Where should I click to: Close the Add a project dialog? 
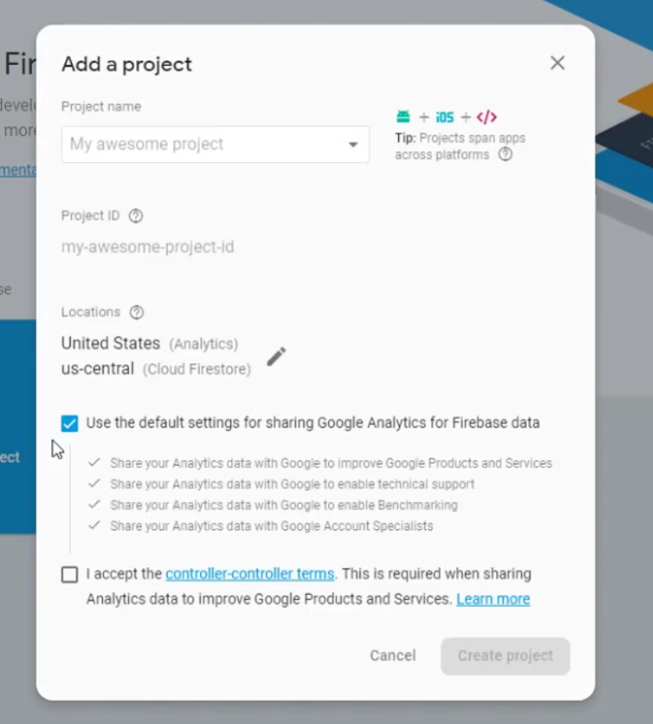tap(557, 63)
